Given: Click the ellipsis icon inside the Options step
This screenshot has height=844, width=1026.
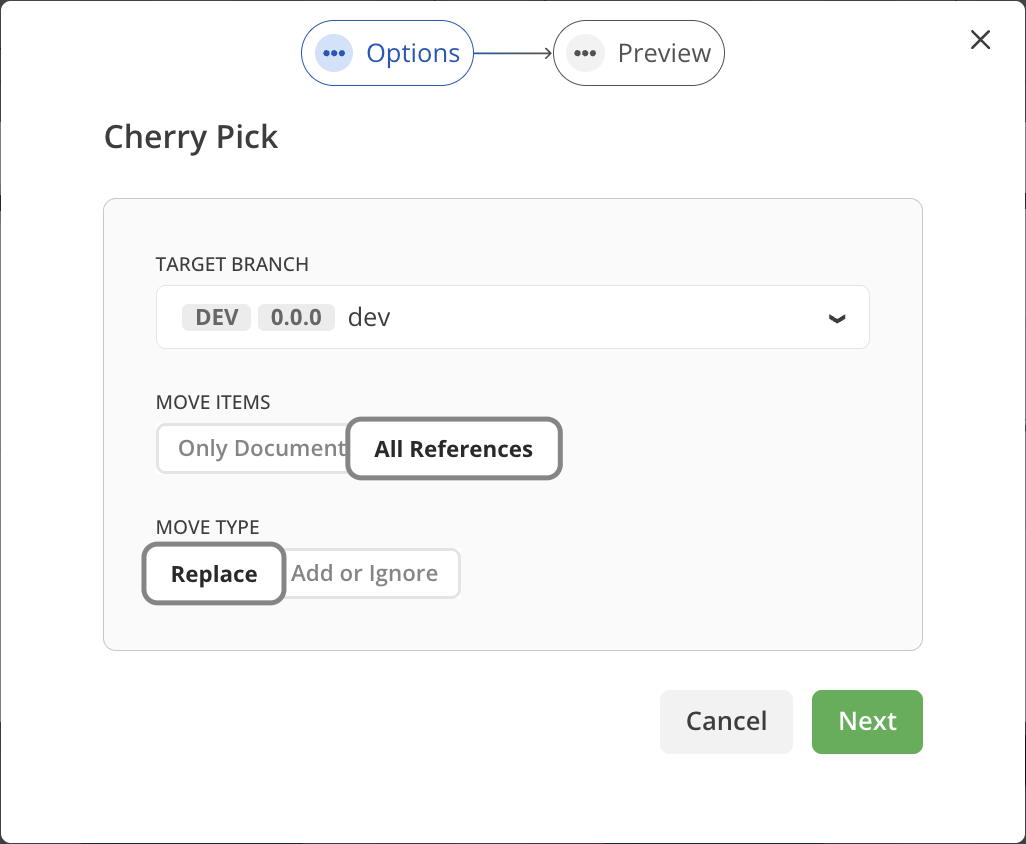Looking at the screenshot, I should (334, 53).
